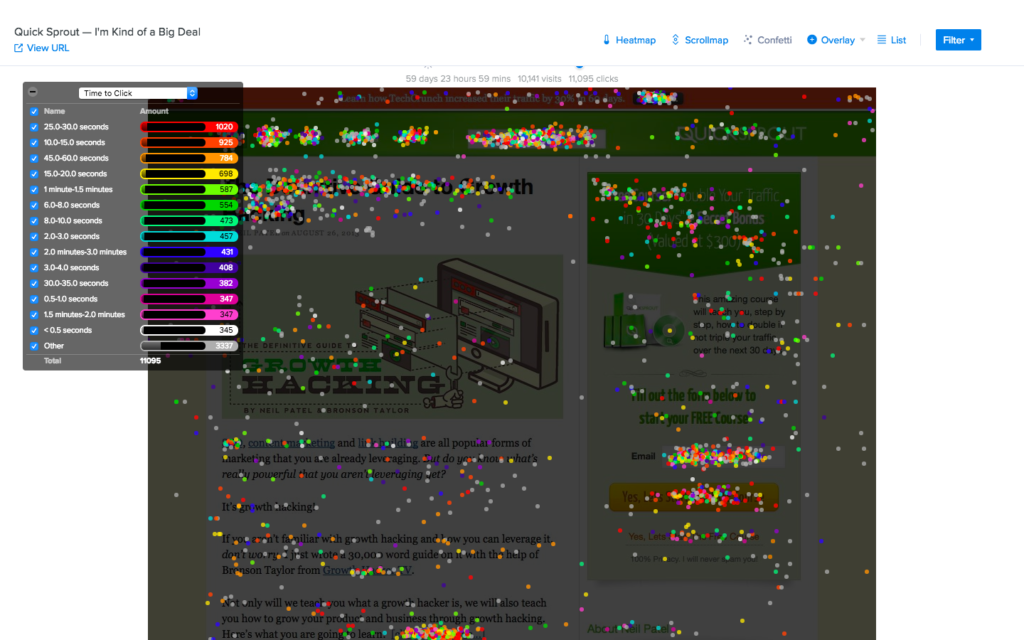1024x640 pixels.
Task: Toggle the Name header select-all checkbox
Action: tap(34, 111)
